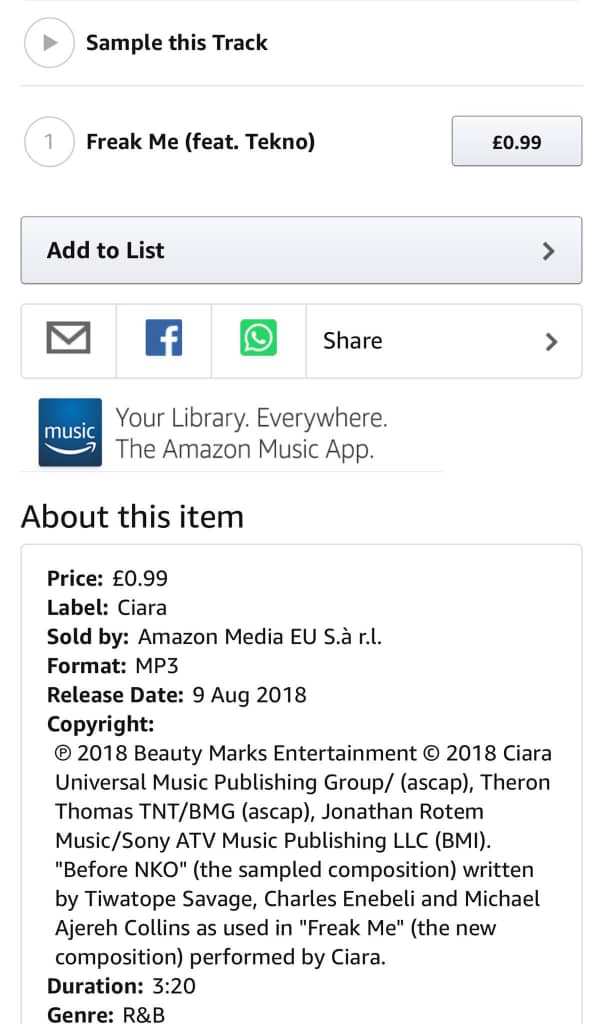Share through the WhatsApp icon

click(258, 338)
